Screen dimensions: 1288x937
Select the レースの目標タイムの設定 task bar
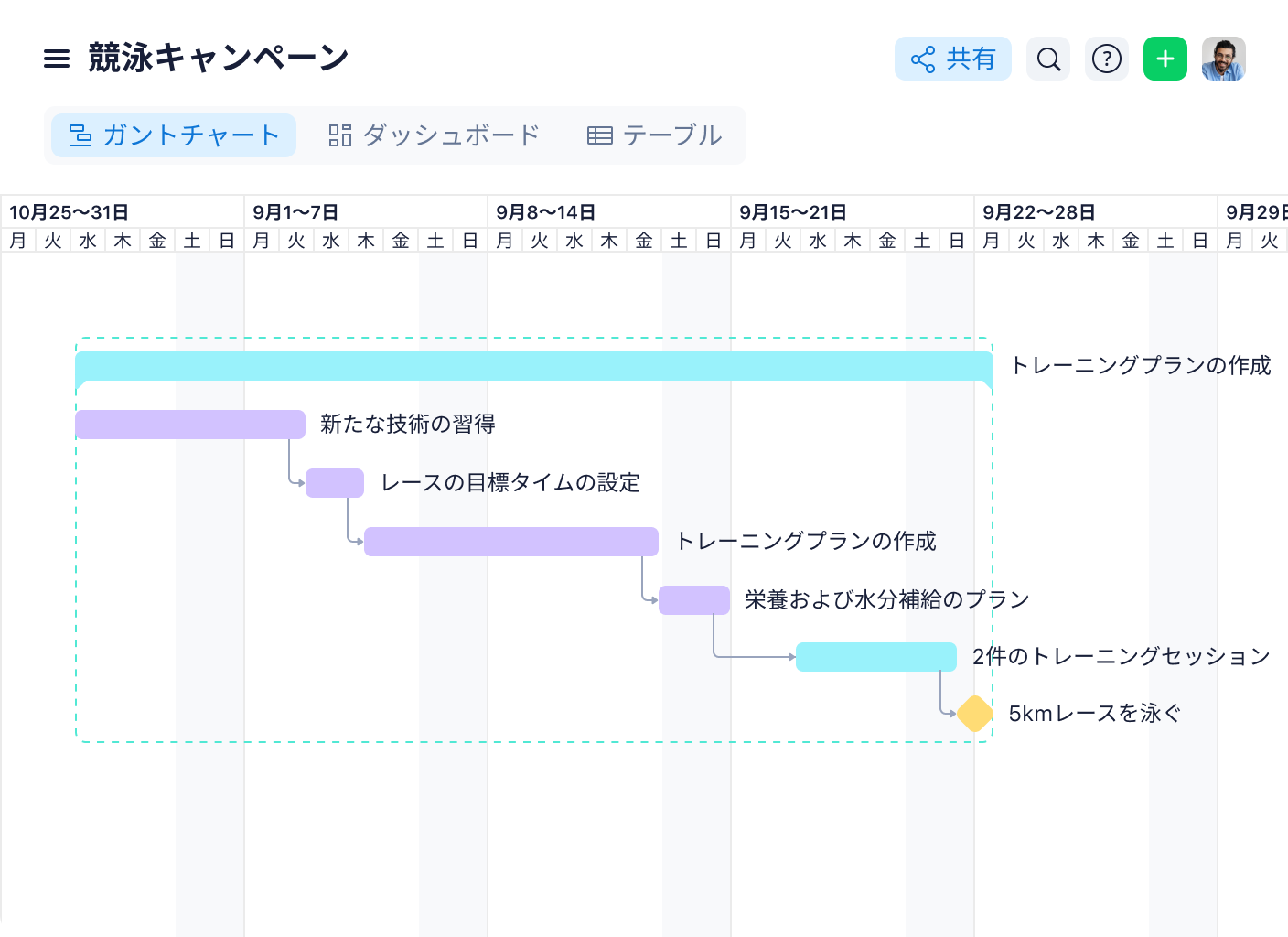tap(335, 483)
